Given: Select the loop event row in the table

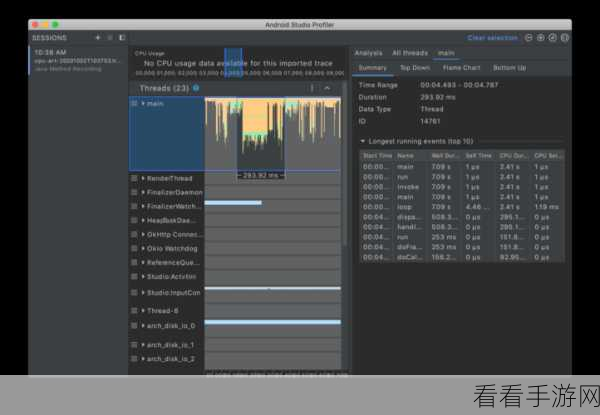Looking at the screenshot, I should [462, 207].
